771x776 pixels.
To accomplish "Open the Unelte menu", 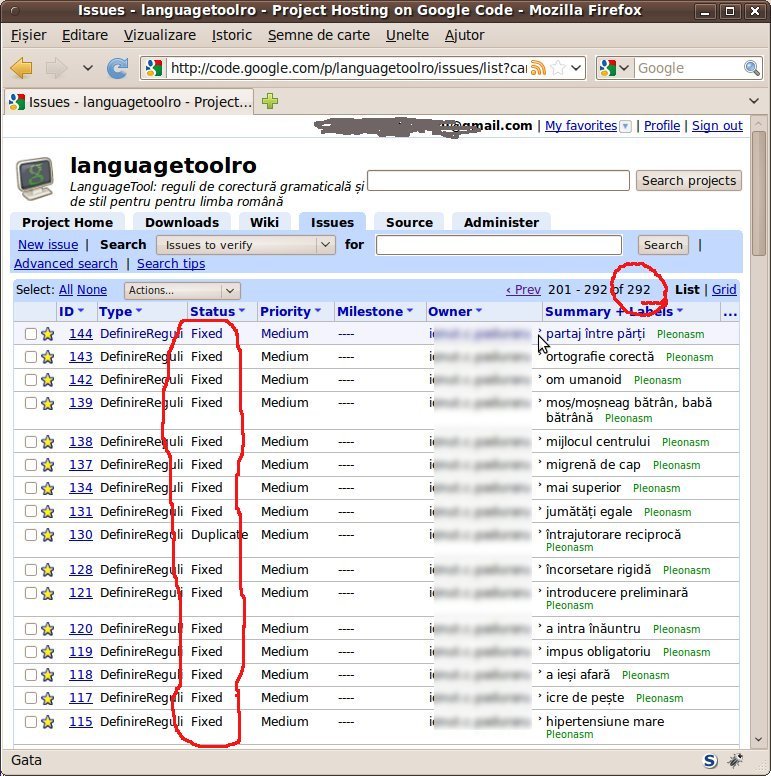I will pyautogui.click(x=407, y=35).
